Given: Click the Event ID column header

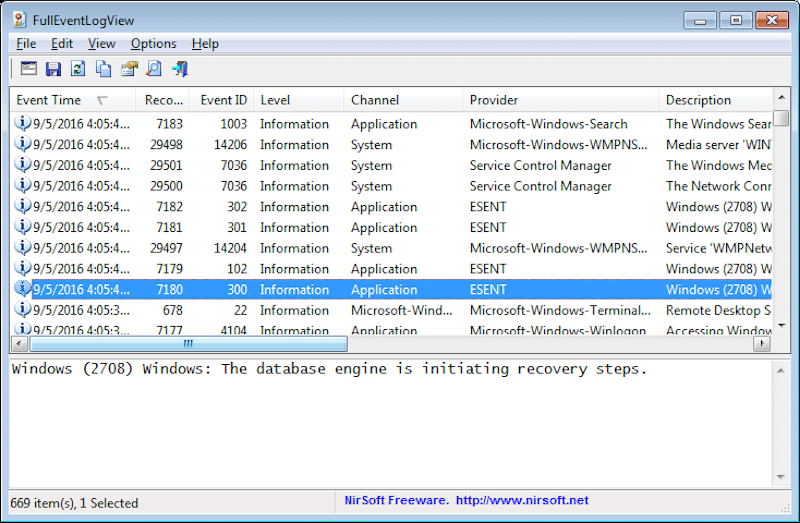Looking at the screenshot, I should (222, 100).
